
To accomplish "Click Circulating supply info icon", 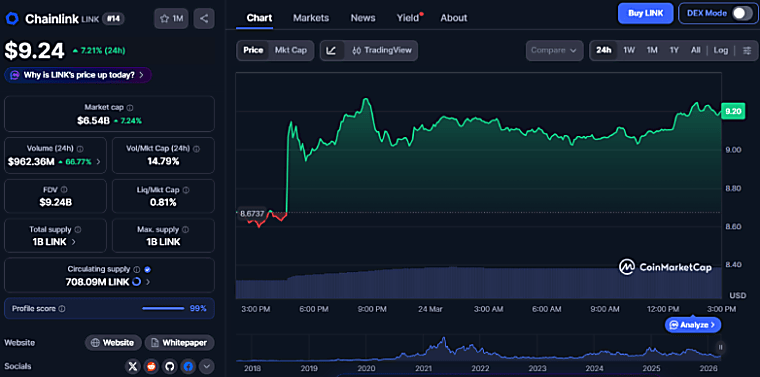I will coord(137,269).
